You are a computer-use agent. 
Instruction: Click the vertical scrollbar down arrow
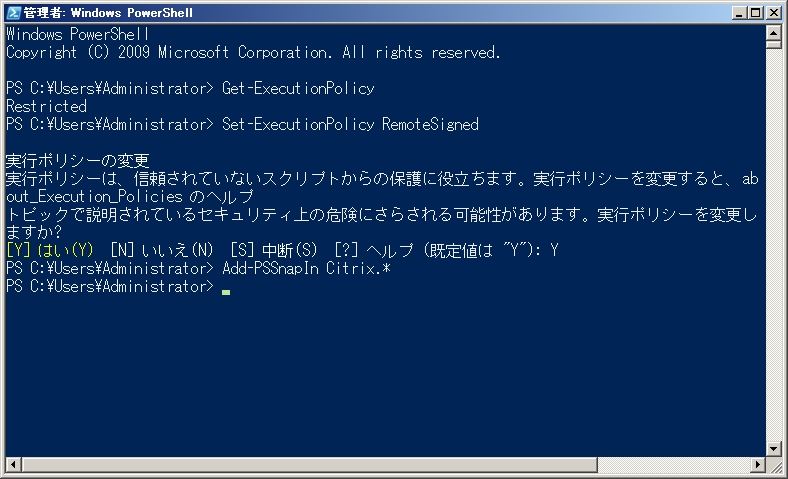(773, 449)
